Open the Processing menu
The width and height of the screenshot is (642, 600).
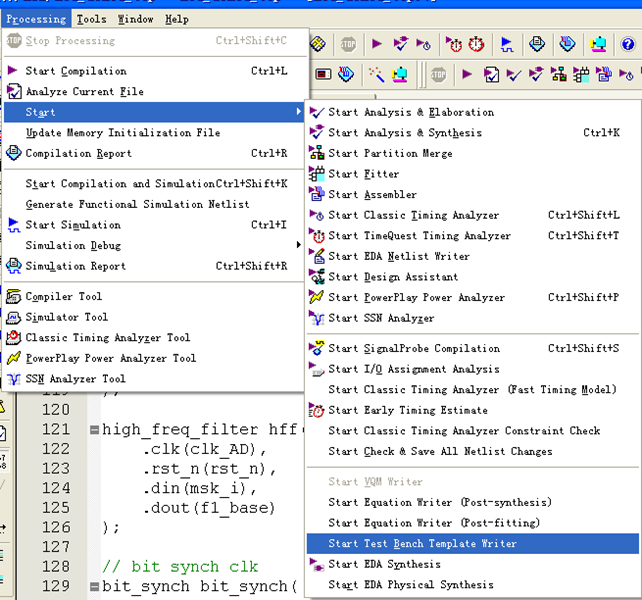[36, 19]
